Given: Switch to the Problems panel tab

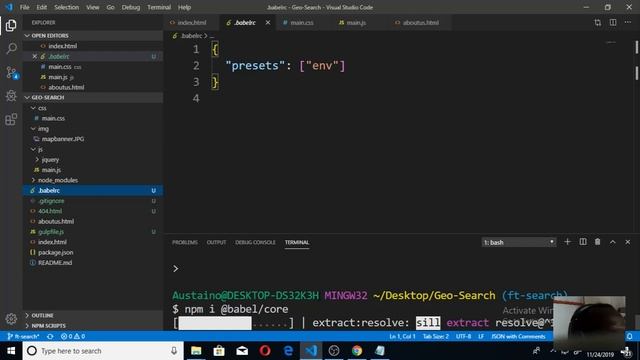Looking at the screenshot, I should click(185, 242).
